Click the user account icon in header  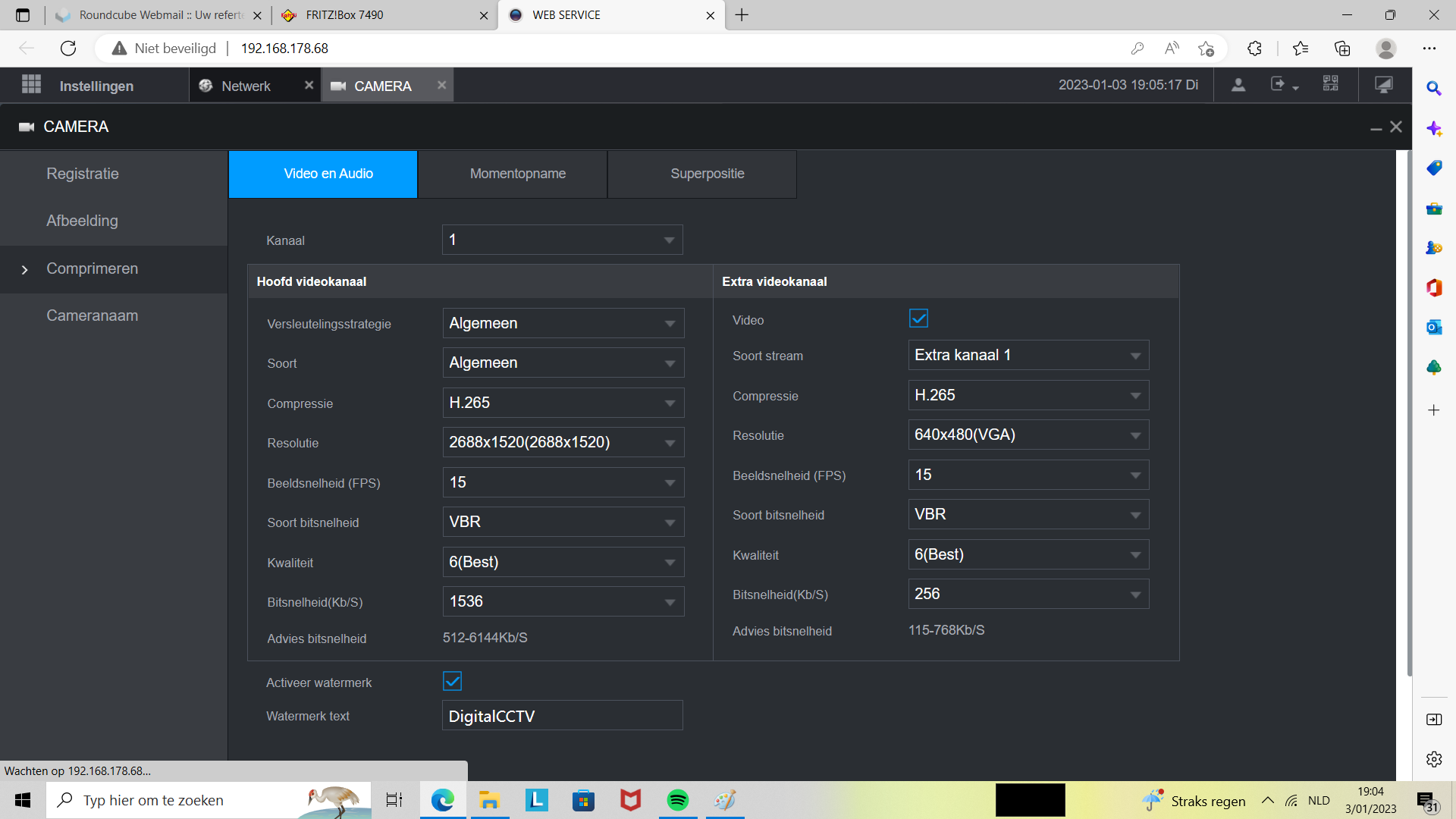(1238, 85)
